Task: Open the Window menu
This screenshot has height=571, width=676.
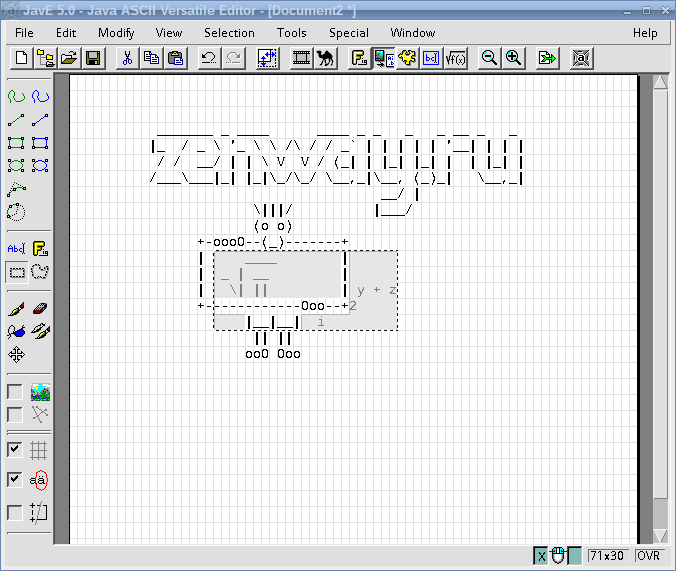Action: [x=413, y=33]
